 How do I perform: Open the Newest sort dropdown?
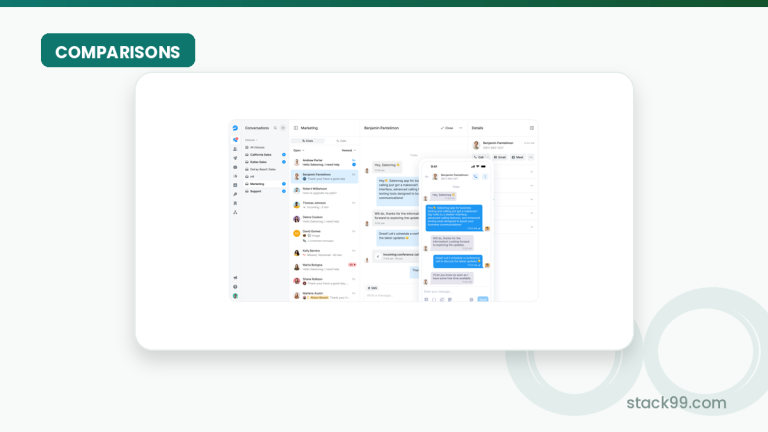coord(349,150)
